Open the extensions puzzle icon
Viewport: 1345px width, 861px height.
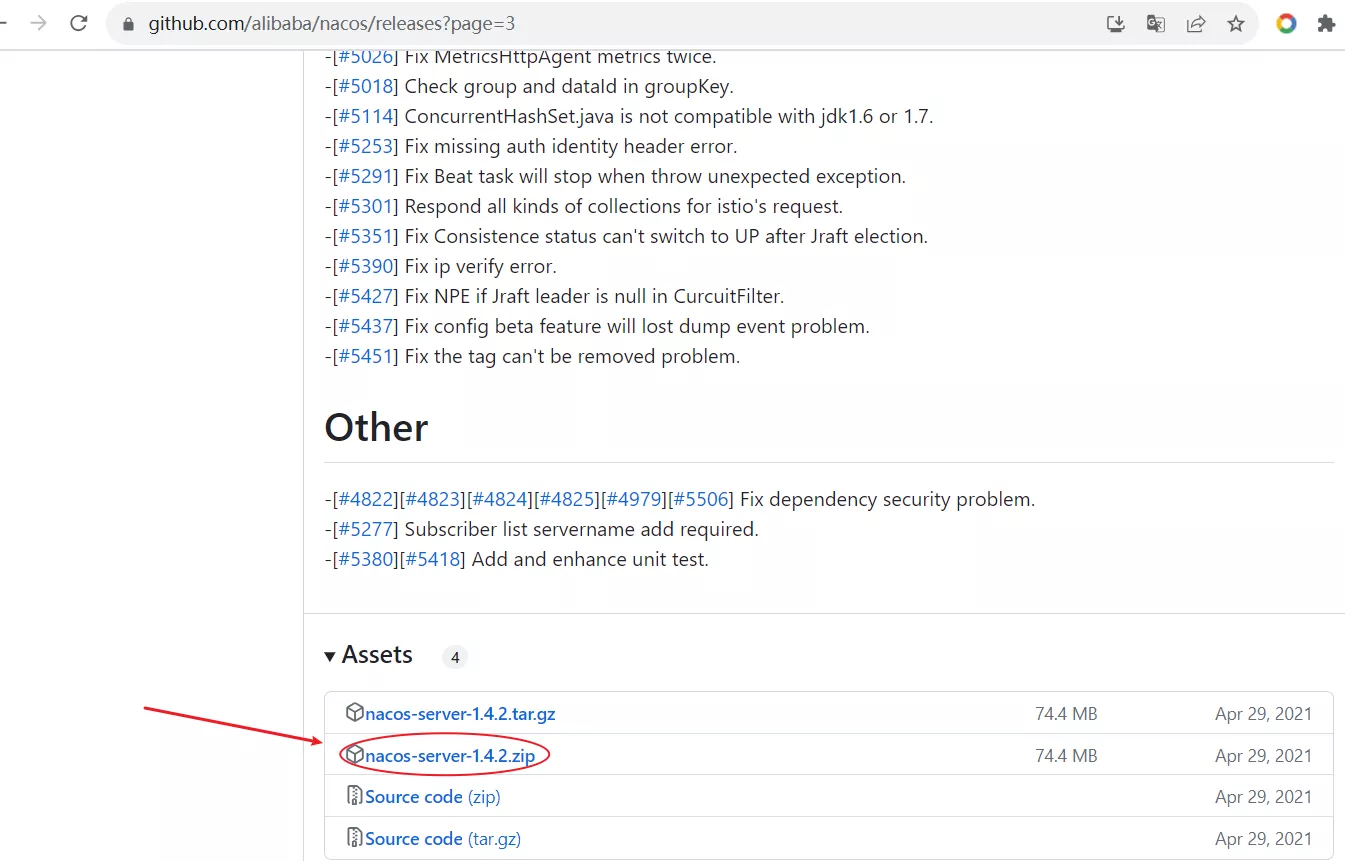1326,24
